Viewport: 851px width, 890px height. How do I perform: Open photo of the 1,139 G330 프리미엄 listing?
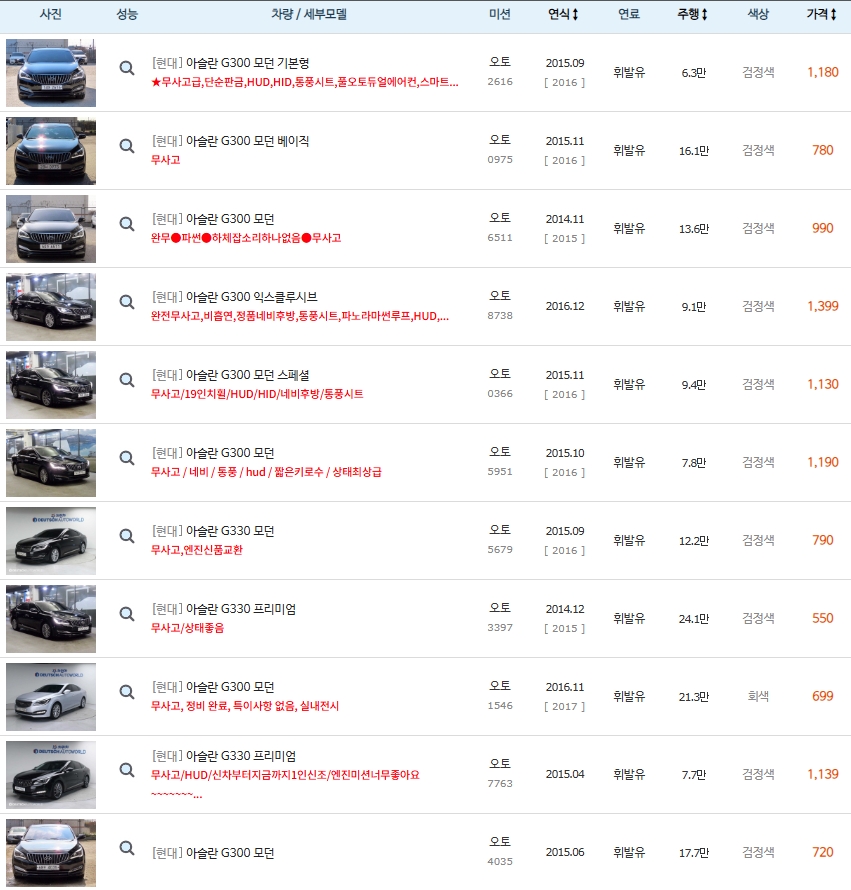(51, 775)
